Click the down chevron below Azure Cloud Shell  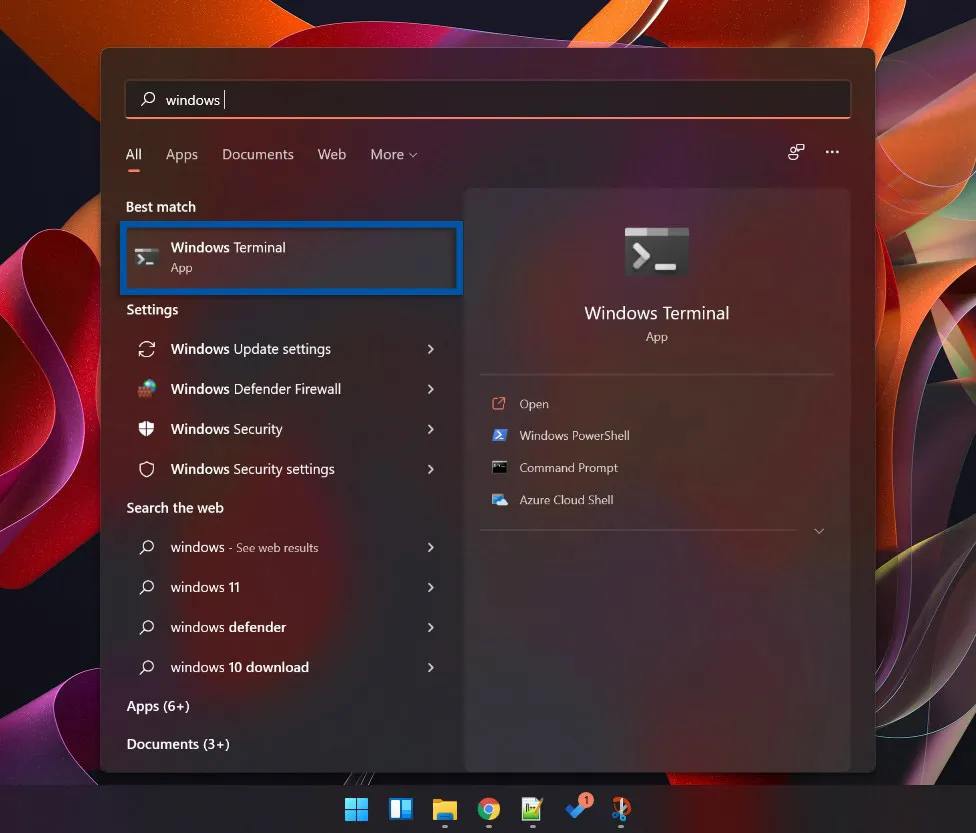[x=818, y=530]
